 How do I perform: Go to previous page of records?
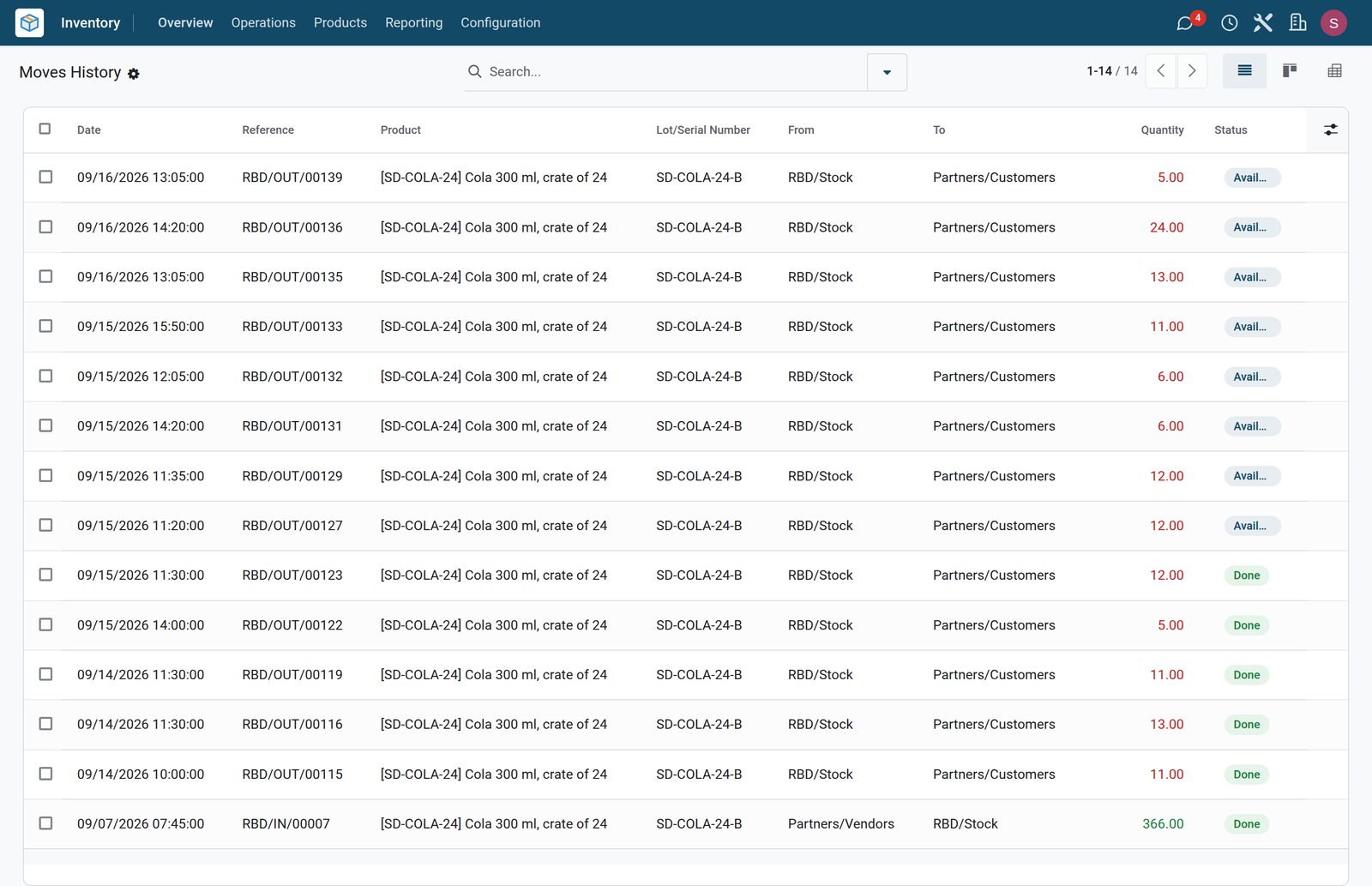(1161, 71)
